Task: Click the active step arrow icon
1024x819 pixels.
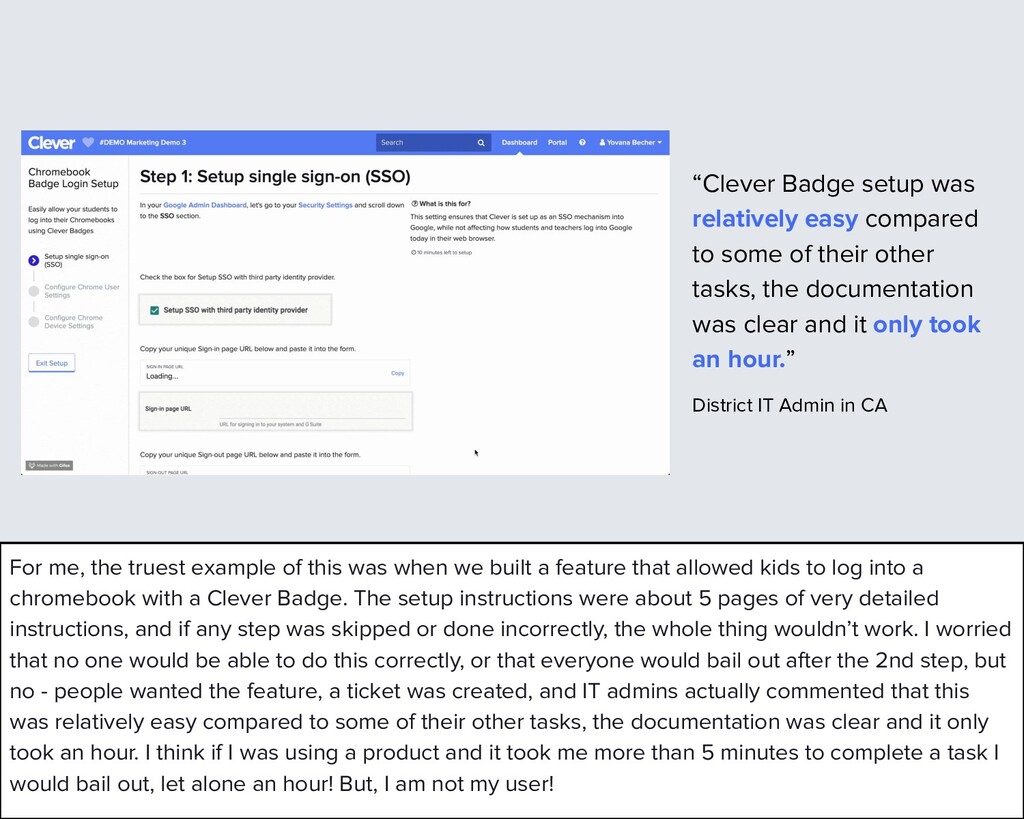Action: click(34, 261)
